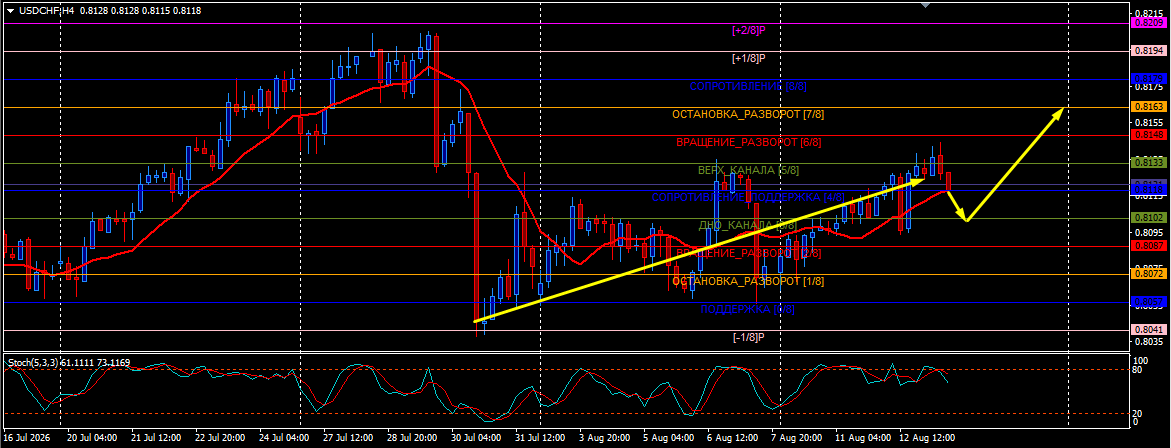Open the chart menu arrow beside USDCHF,H4

point(9,11)
